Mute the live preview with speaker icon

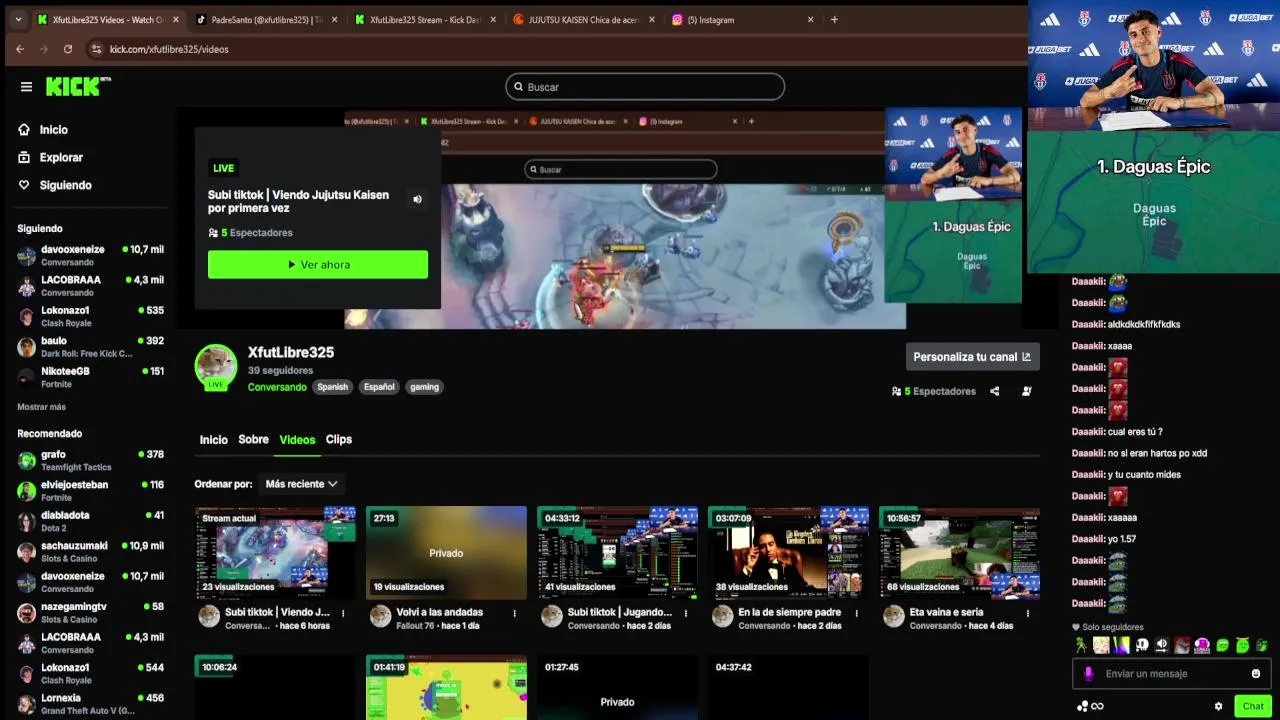[418, 199]
